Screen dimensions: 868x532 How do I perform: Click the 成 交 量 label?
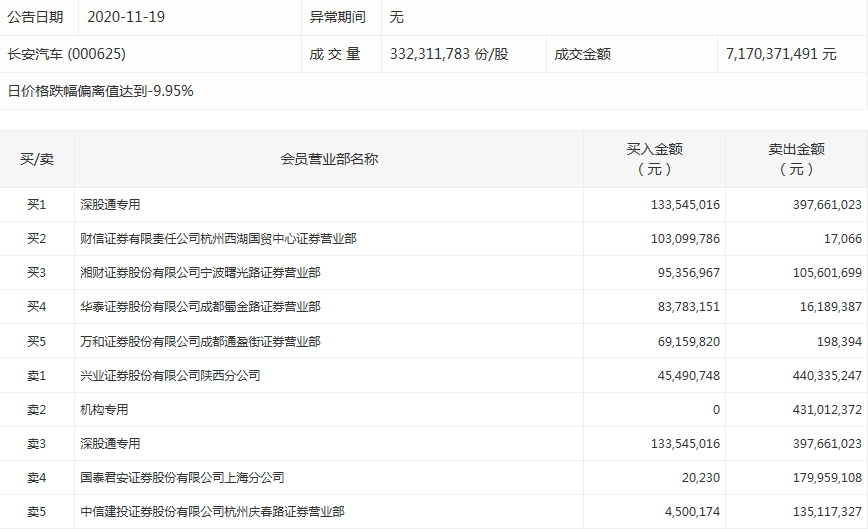[x=335, y=54]
